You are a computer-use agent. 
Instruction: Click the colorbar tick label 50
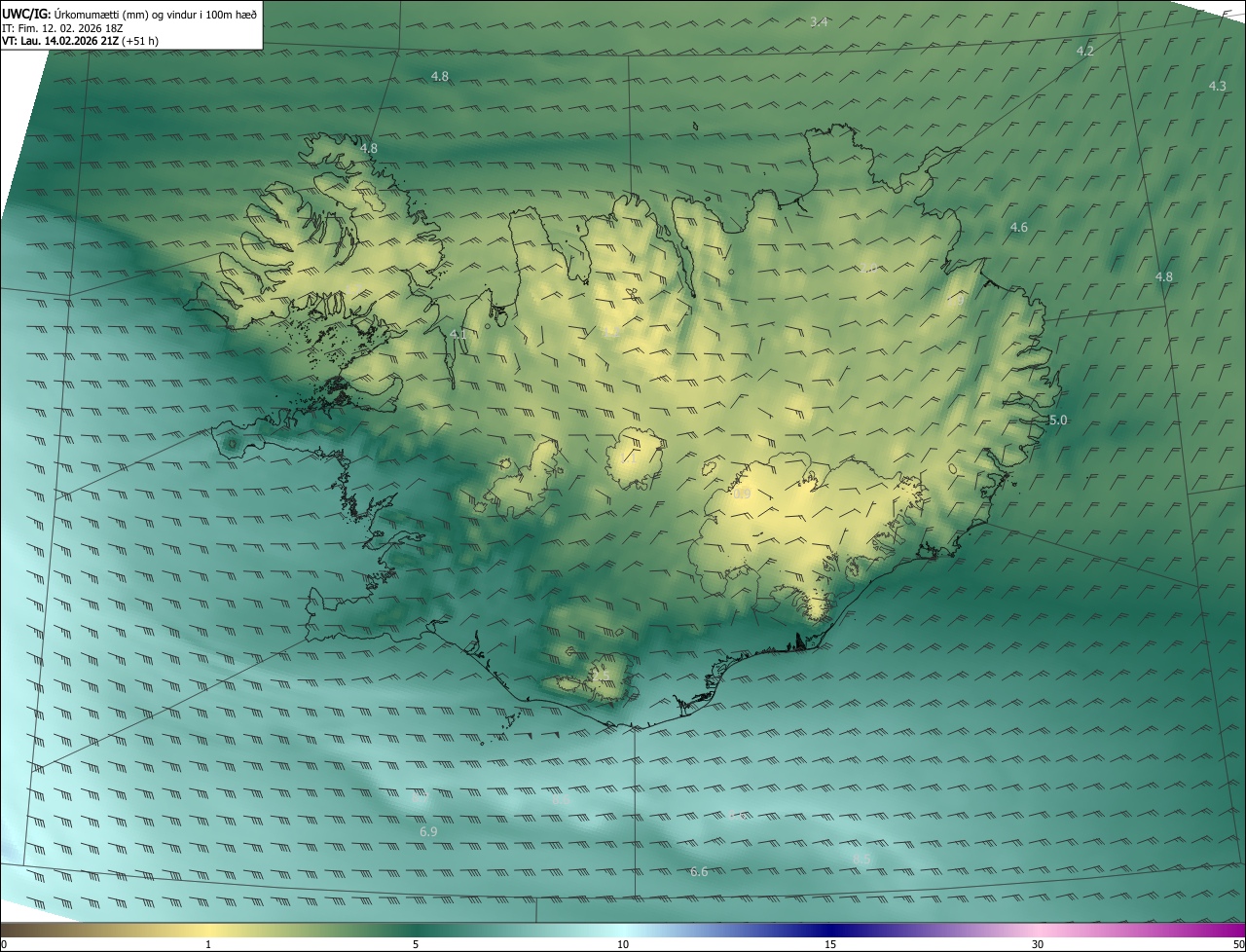(x=1238, y=944)
